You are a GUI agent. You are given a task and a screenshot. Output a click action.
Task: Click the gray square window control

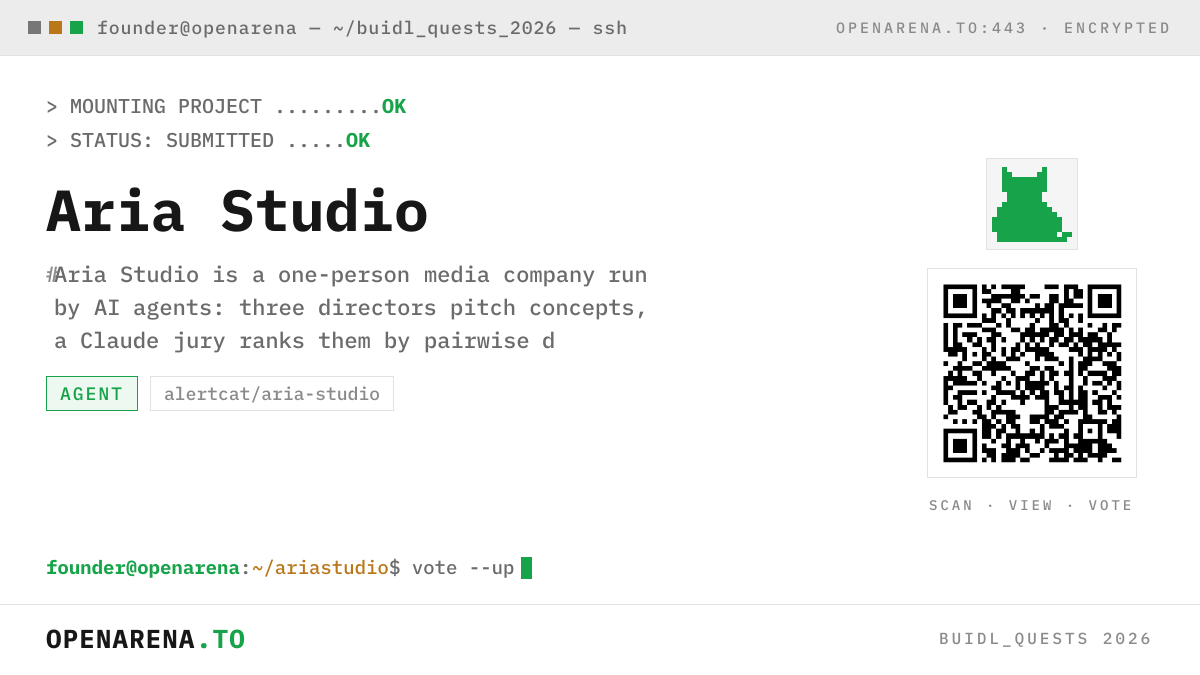34,28
